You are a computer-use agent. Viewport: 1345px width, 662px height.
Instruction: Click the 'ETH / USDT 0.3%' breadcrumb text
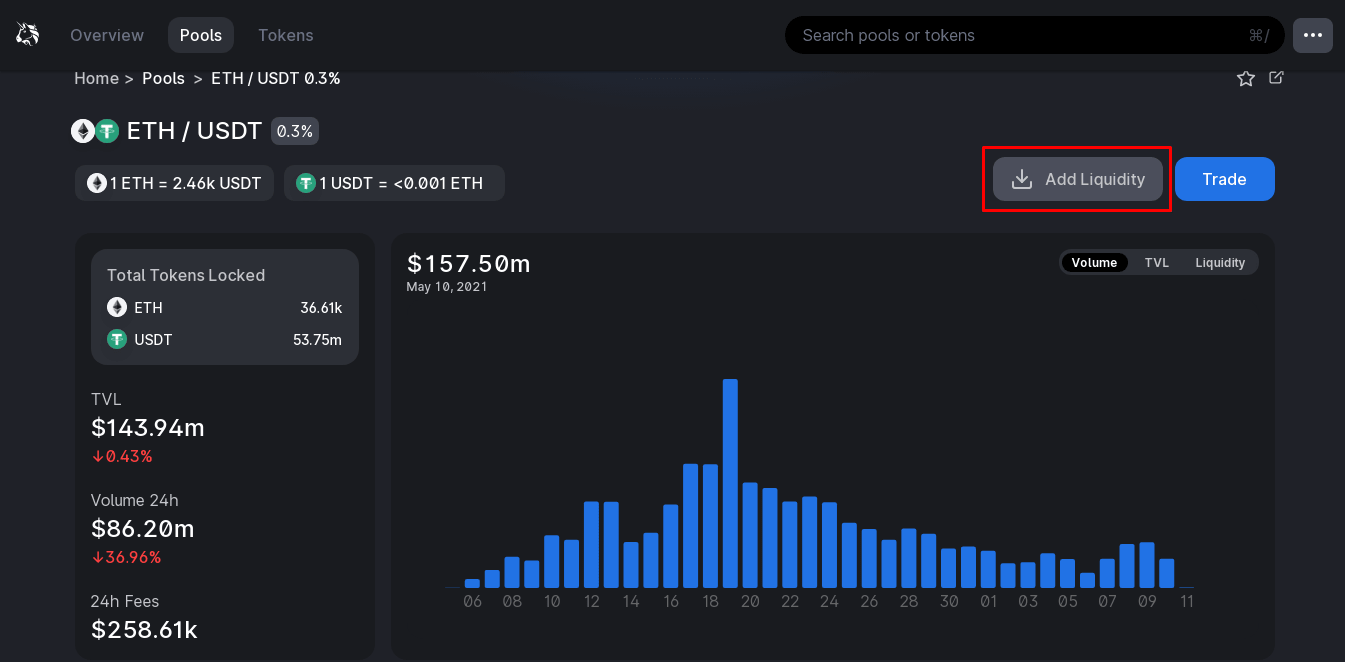tap(276, 78)
